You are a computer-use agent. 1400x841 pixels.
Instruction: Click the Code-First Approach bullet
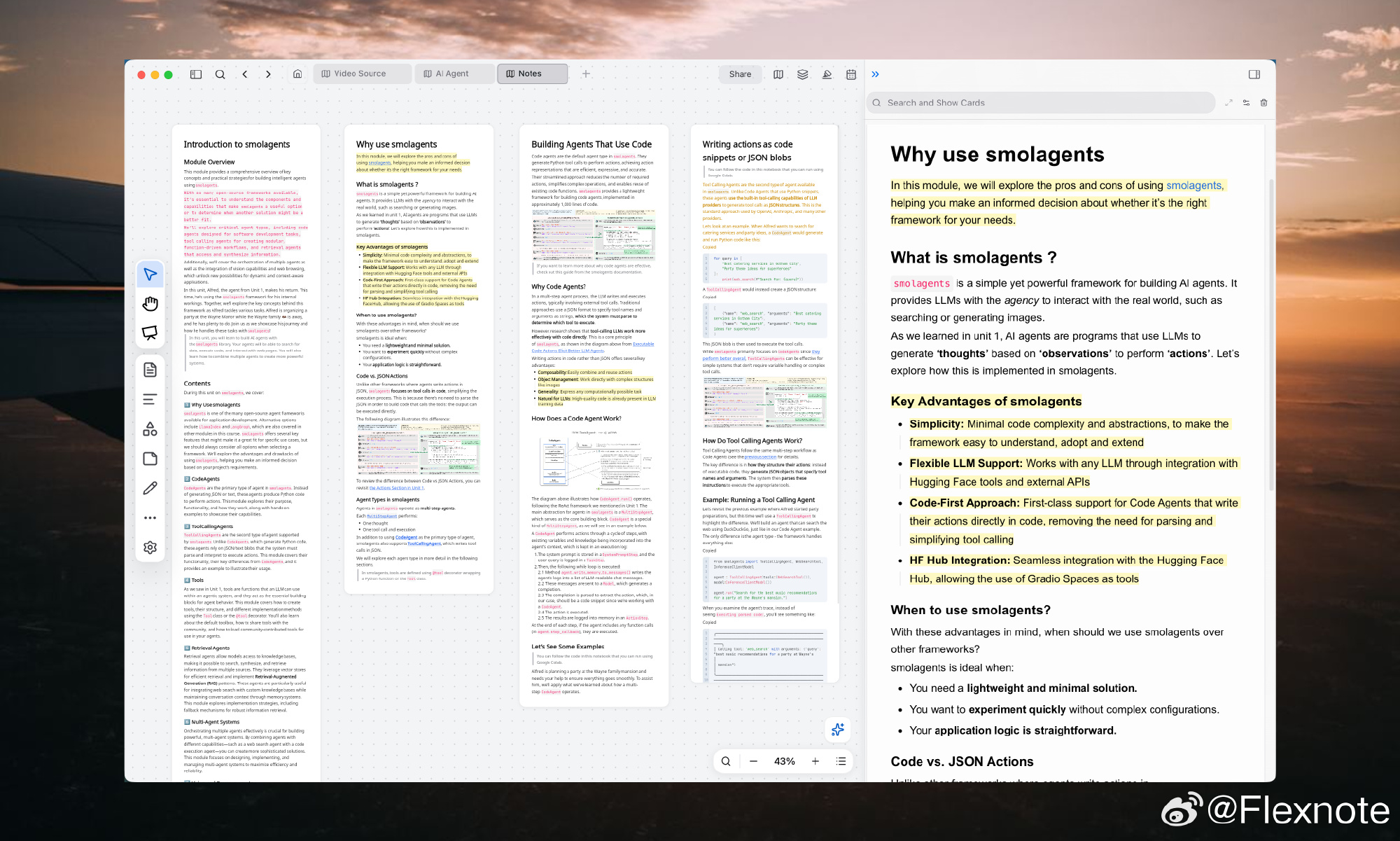point(1074,521)
